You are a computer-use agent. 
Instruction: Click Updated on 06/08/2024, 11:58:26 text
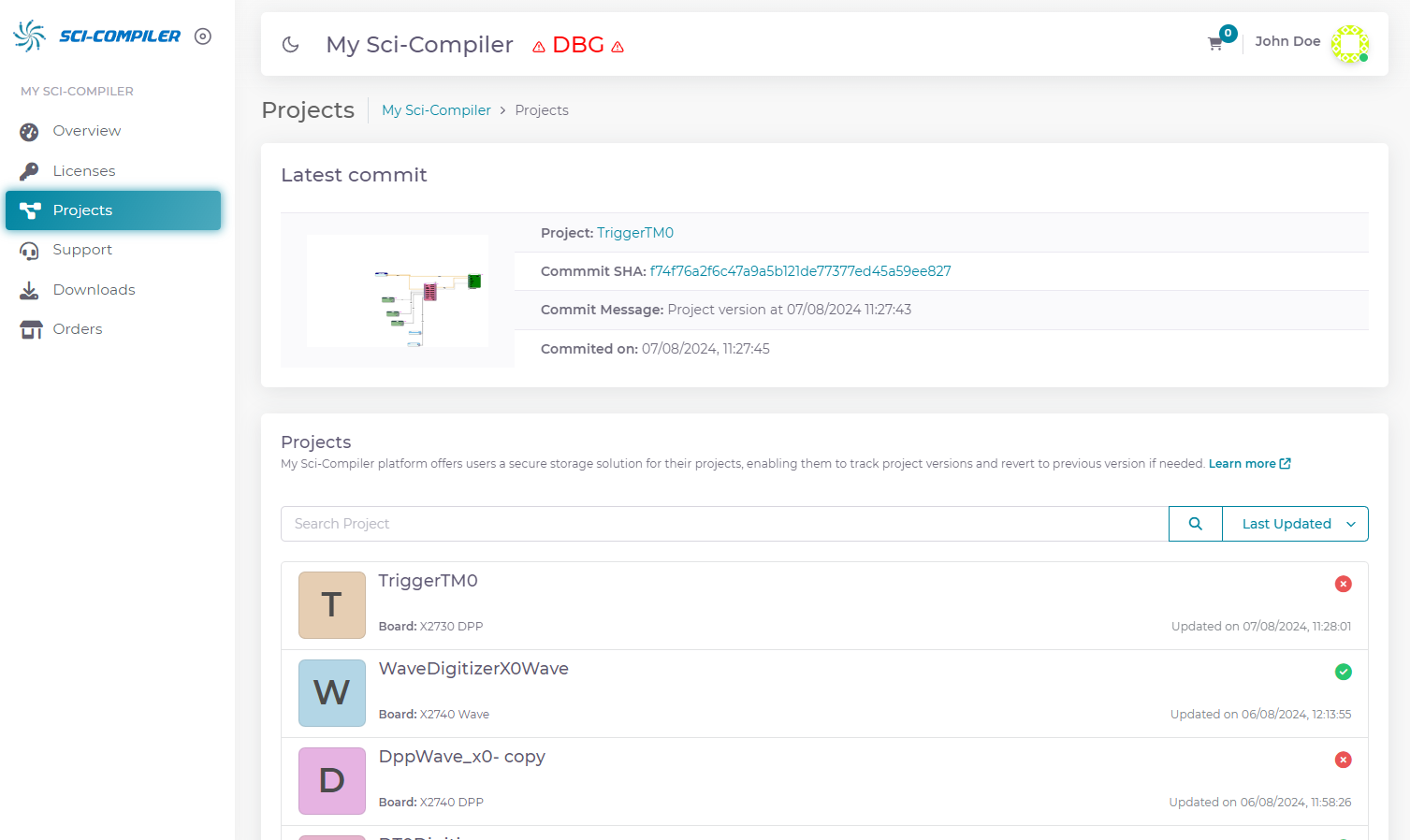tap(1260, 803)
